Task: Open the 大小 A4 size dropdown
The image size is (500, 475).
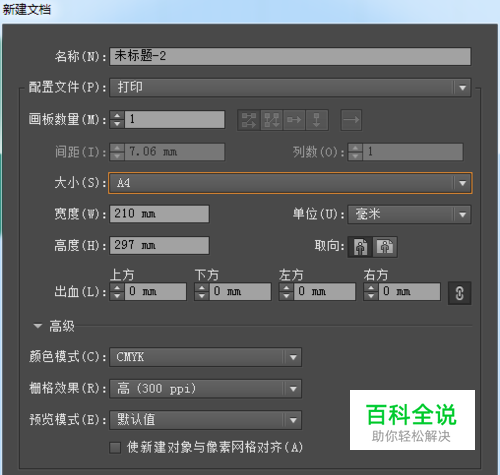Action: (290, 183)
